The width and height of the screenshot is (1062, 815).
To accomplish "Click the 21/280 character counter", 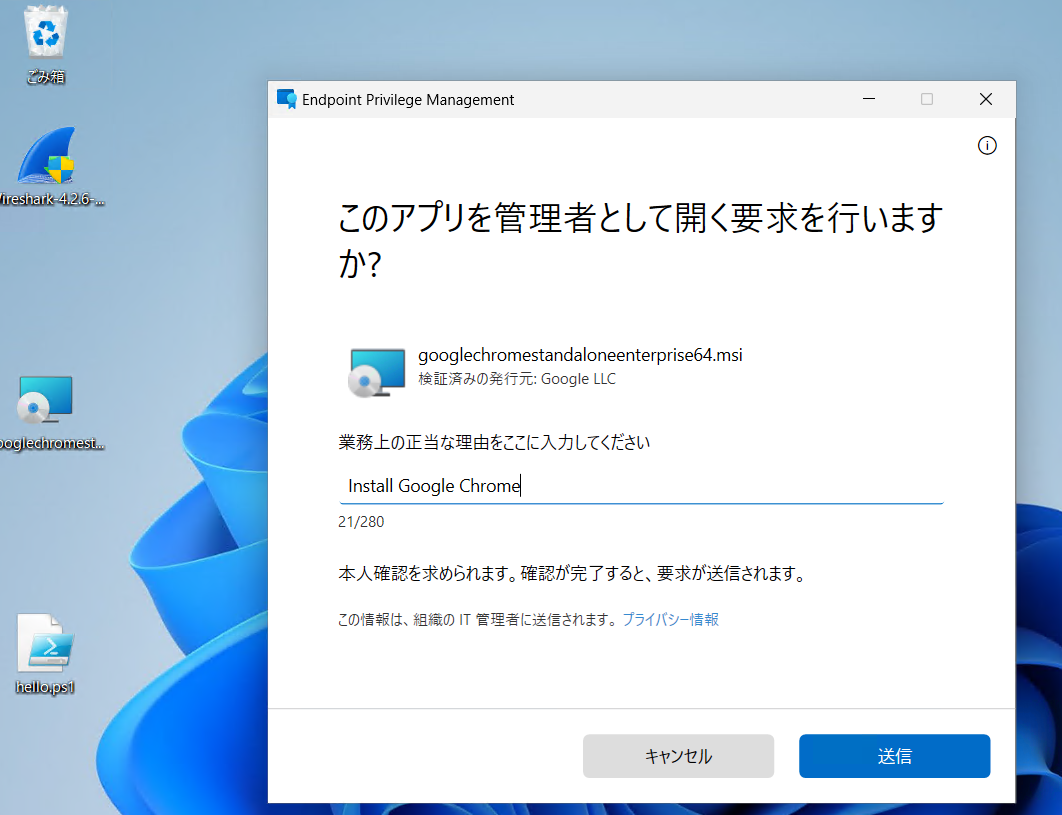I will coord(361,522).
